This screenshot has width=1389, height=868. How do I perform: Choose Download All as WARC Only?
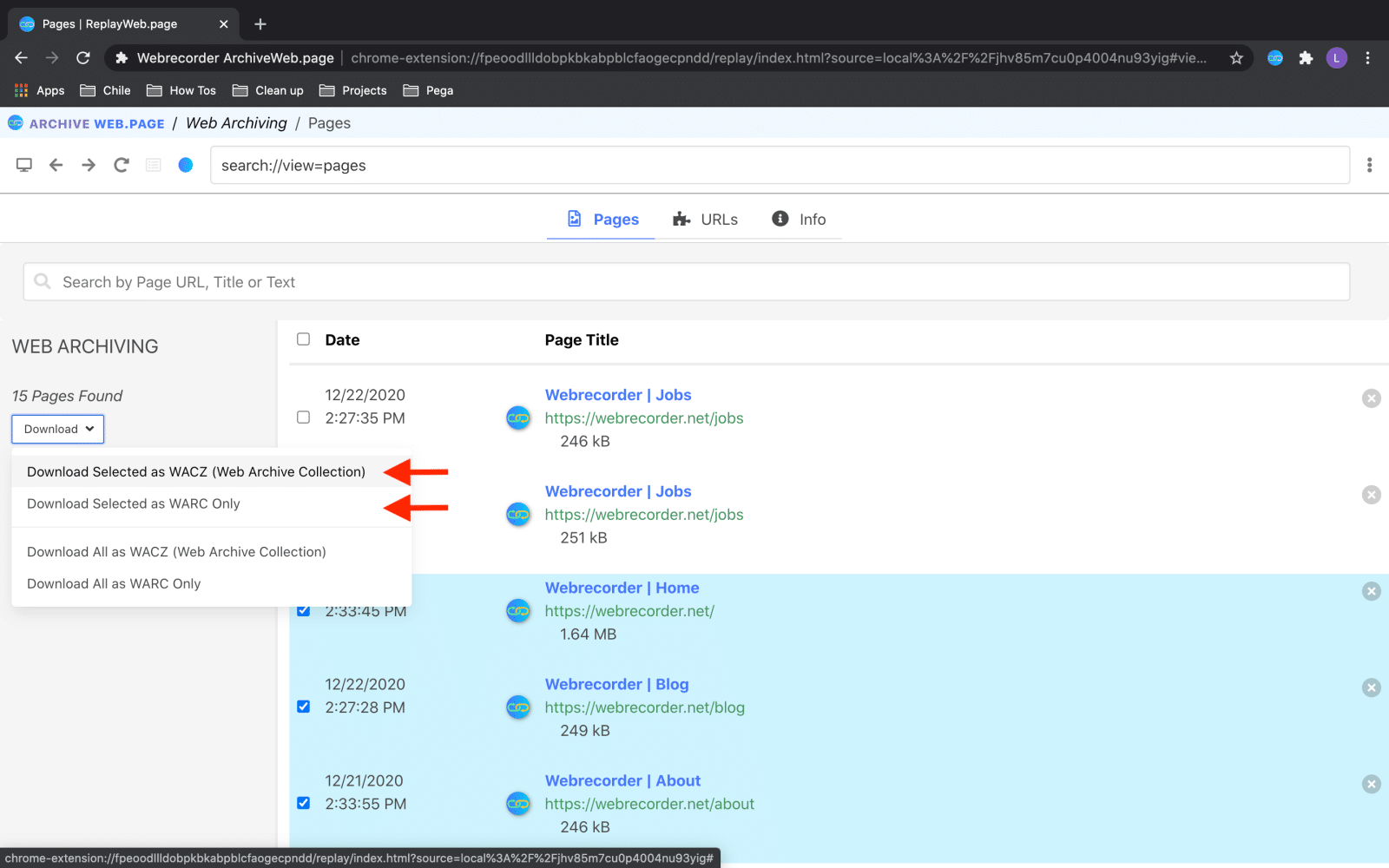point(114,584)
